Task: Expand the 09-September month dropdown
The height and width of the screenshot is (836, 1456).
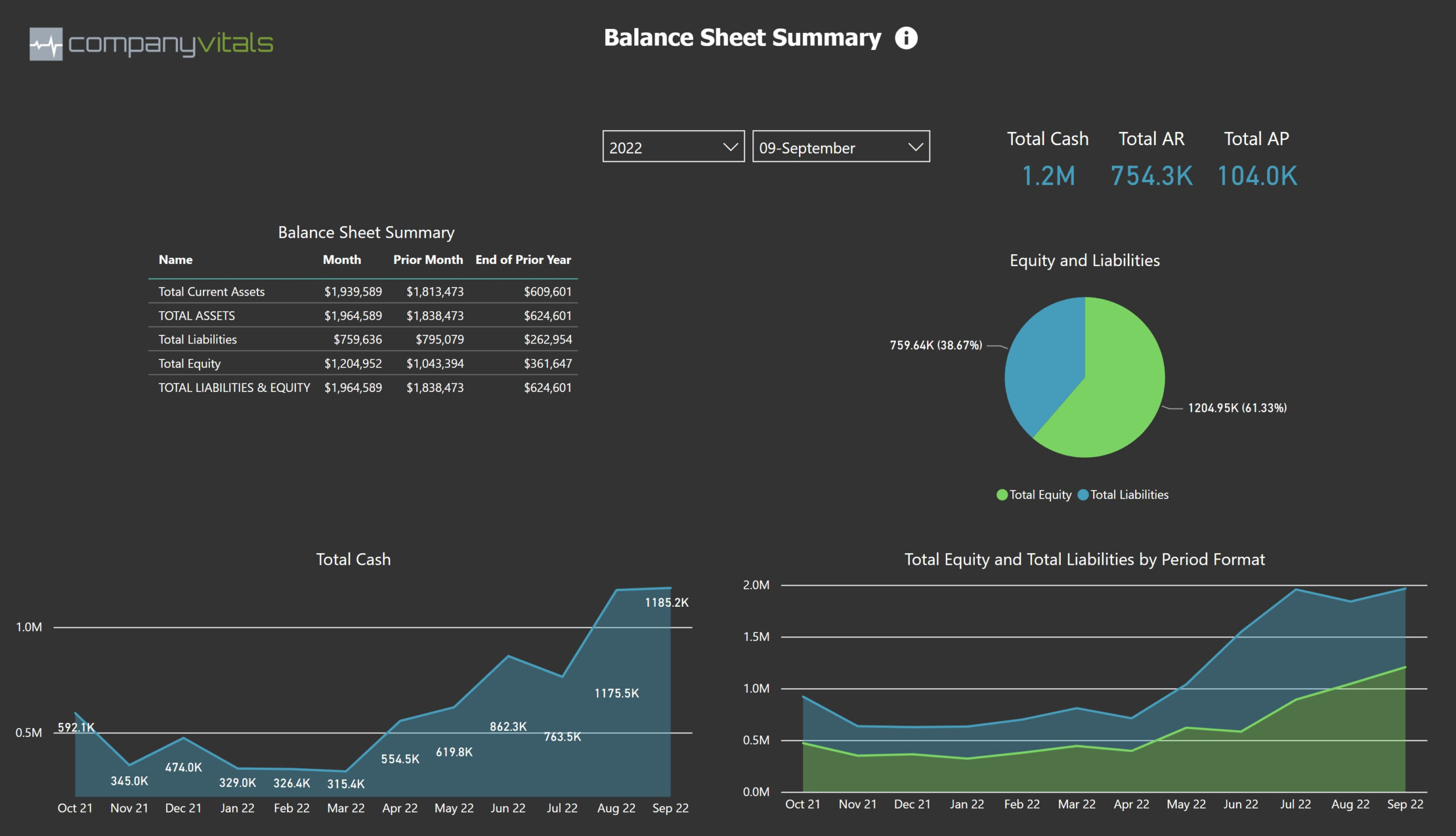Action: pyautogui.click(x=841, y=146)
